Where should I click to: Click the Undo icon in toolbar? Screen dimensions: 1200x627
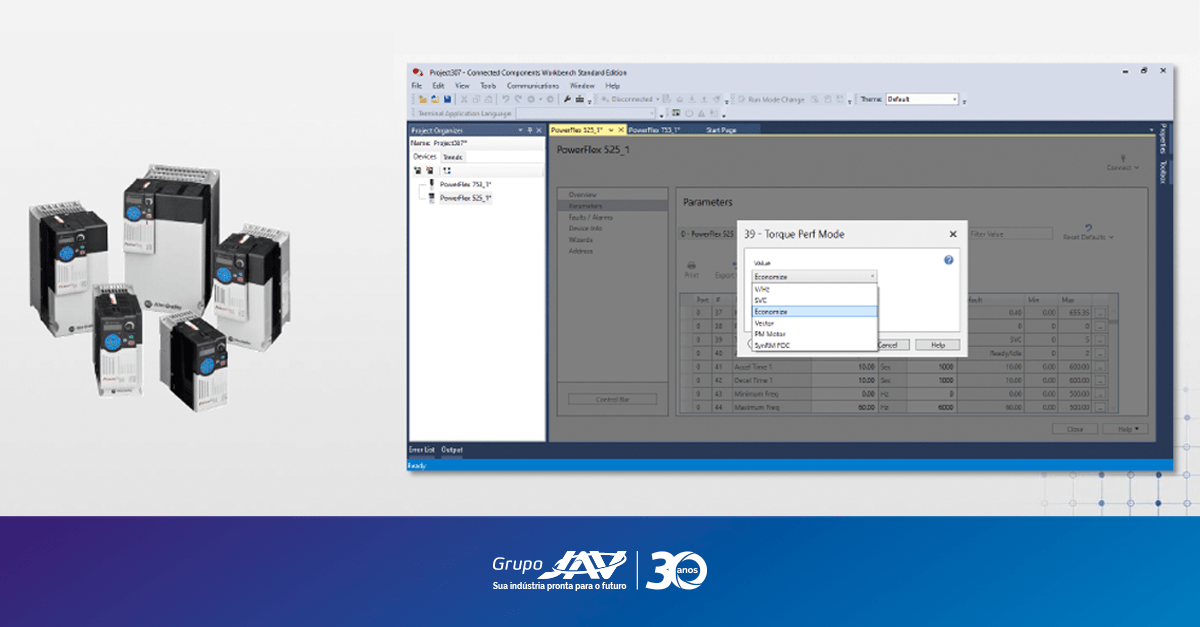coord(506,99)
